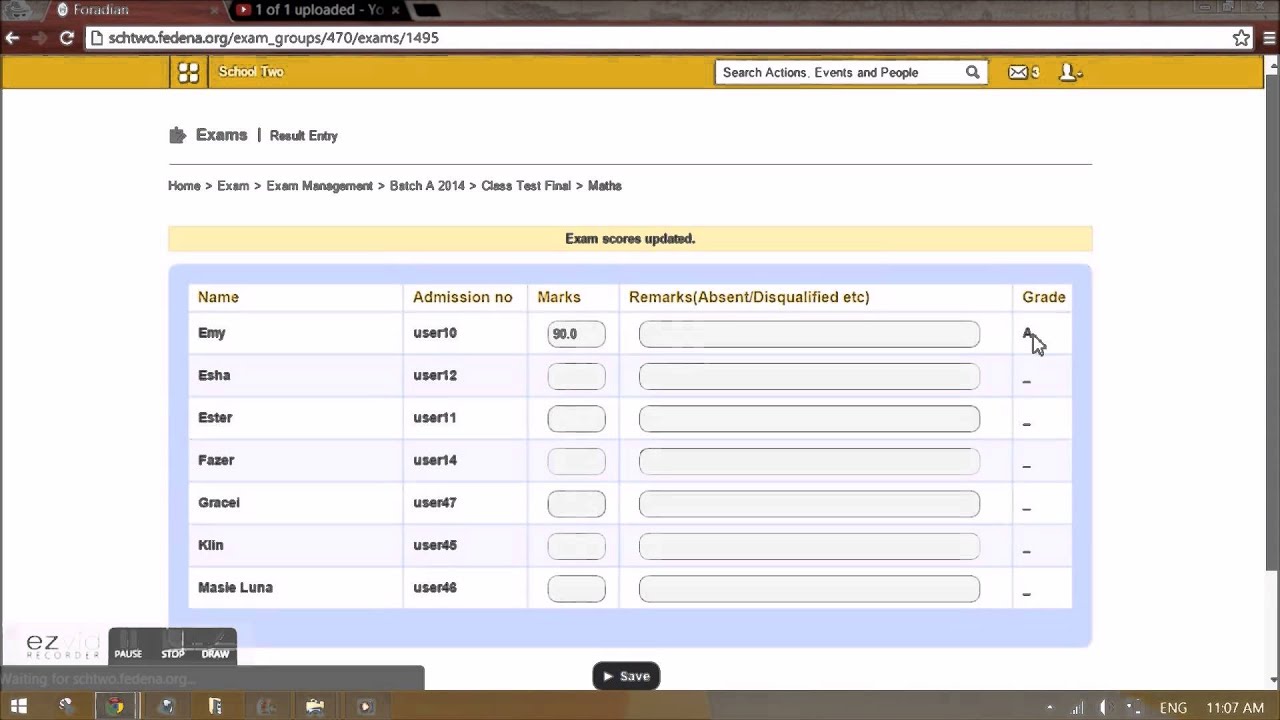1280x720 pixels.
Task: Click the Grade column header
Action: pyautogui.click(x=1044, y=297)
